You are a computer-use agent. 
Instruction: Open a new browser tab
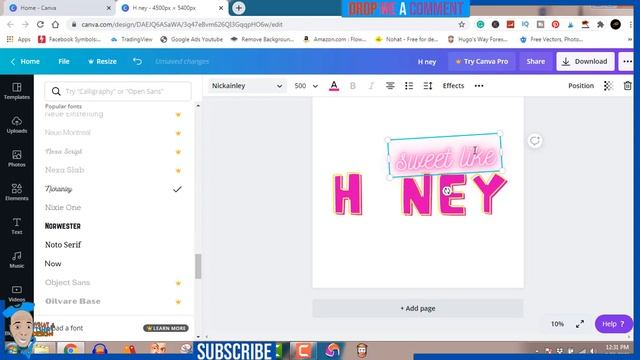tap(239, 8)
